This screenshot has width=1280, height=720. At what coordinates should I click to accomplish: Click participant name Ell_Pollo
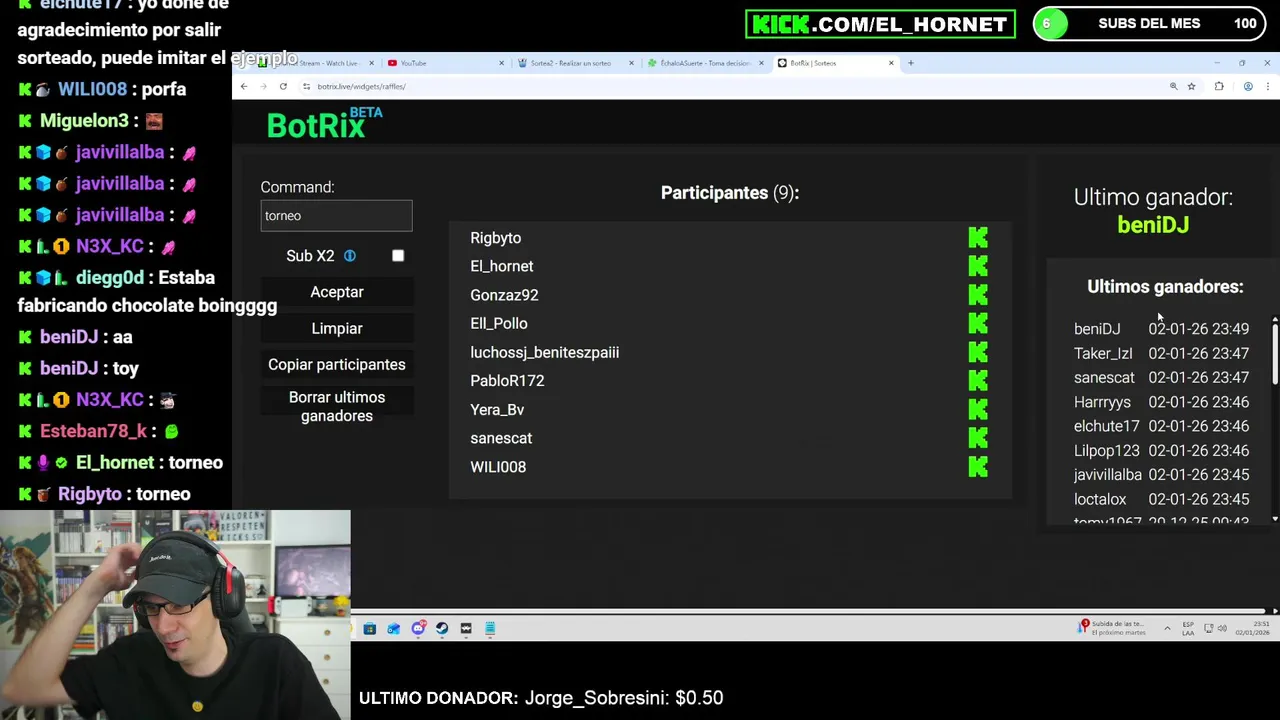[x=499, y=323]
